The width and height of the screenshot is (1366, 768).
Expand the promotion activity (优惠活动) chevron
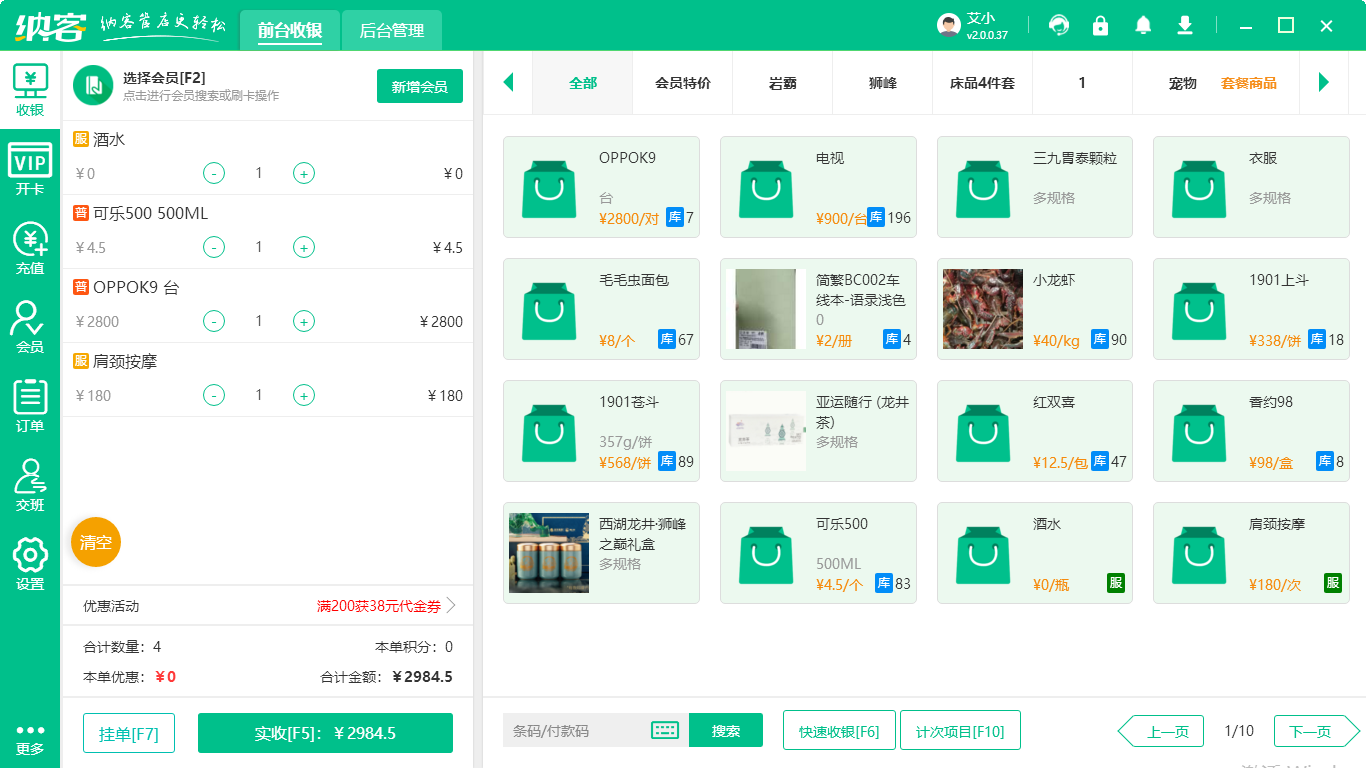[451, 605]
